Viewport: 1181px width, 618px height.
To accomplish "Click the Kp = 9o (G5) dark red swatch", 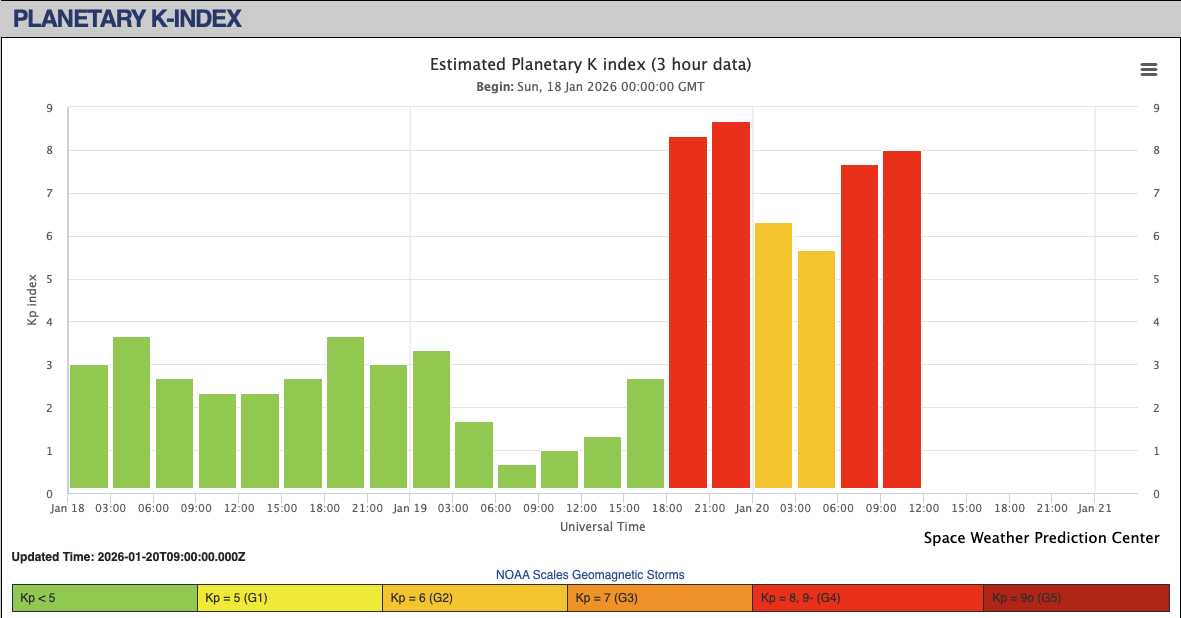I will [x=1076, y=598].
